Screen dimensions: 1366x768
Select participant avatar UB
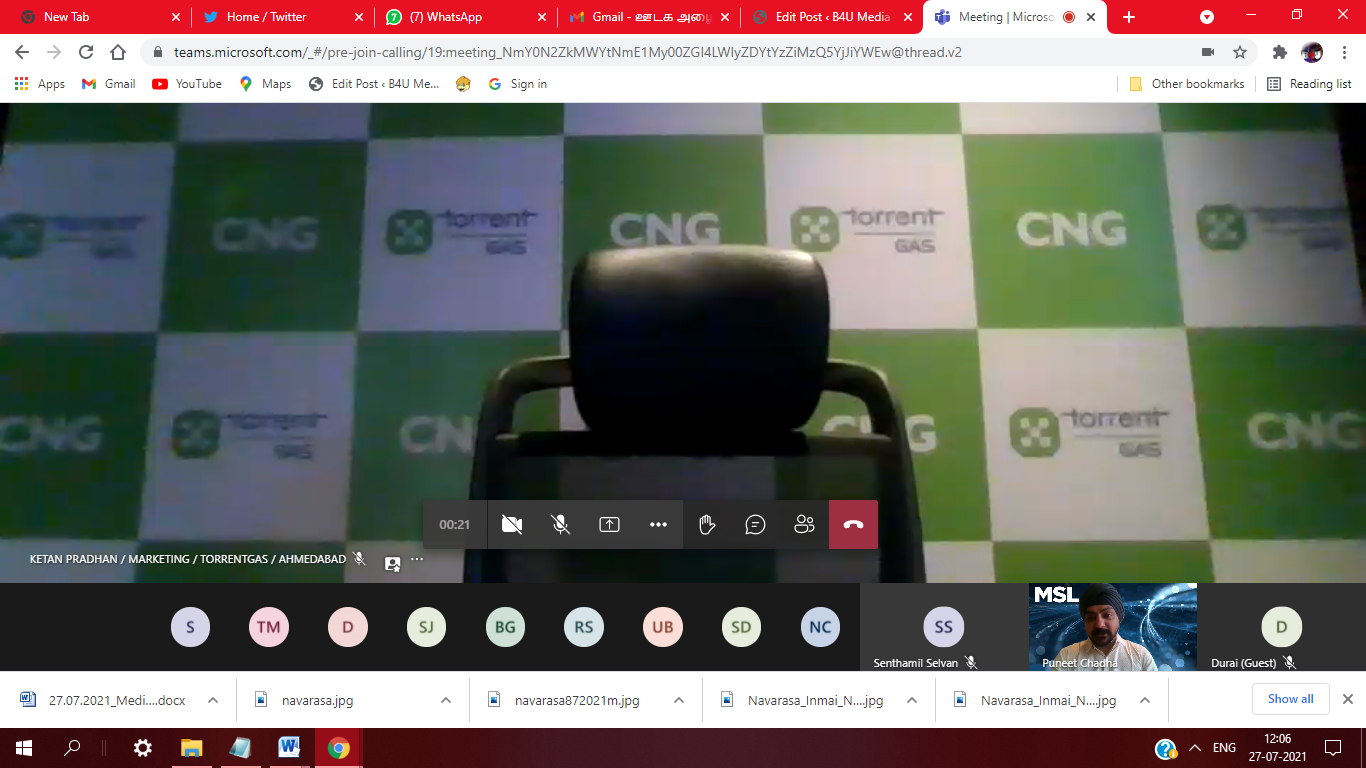point(662,627)
